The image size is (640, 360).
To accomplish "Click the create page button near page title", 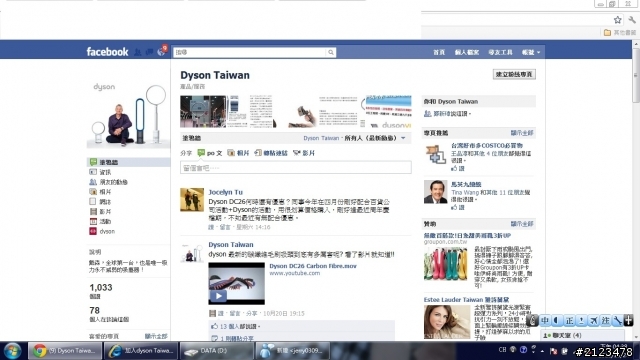I will click(514, 74).
